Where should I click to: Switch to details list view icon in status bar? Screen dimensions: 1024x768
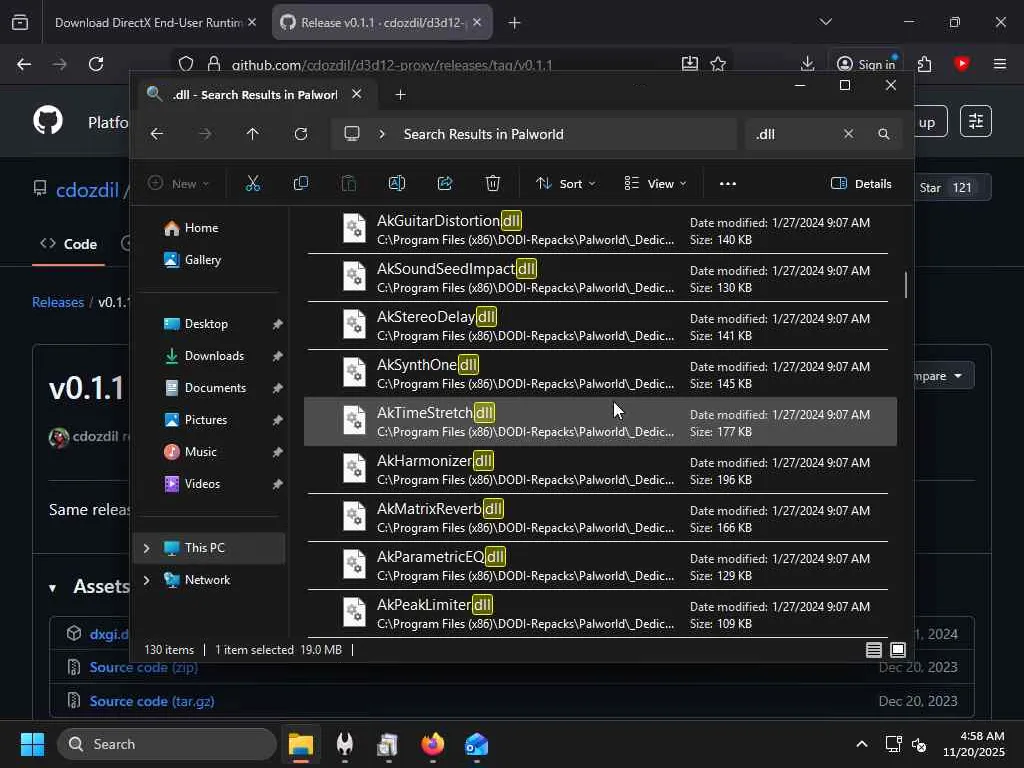[x=874, y=650]
